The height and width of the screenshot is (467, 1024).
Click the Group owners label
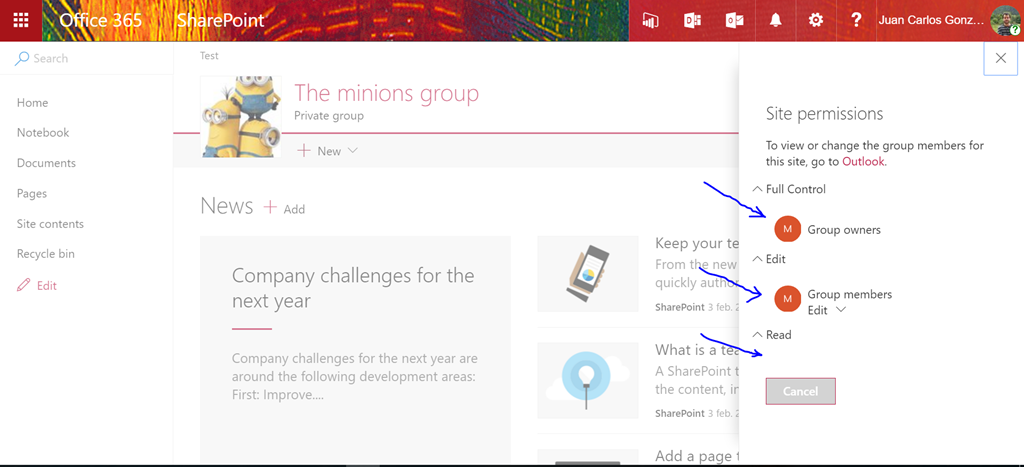tap(844, 230)
